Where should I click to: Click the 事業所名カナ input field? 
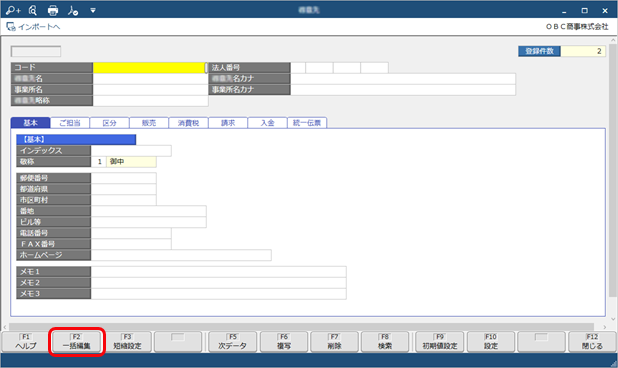pos(403,90)
